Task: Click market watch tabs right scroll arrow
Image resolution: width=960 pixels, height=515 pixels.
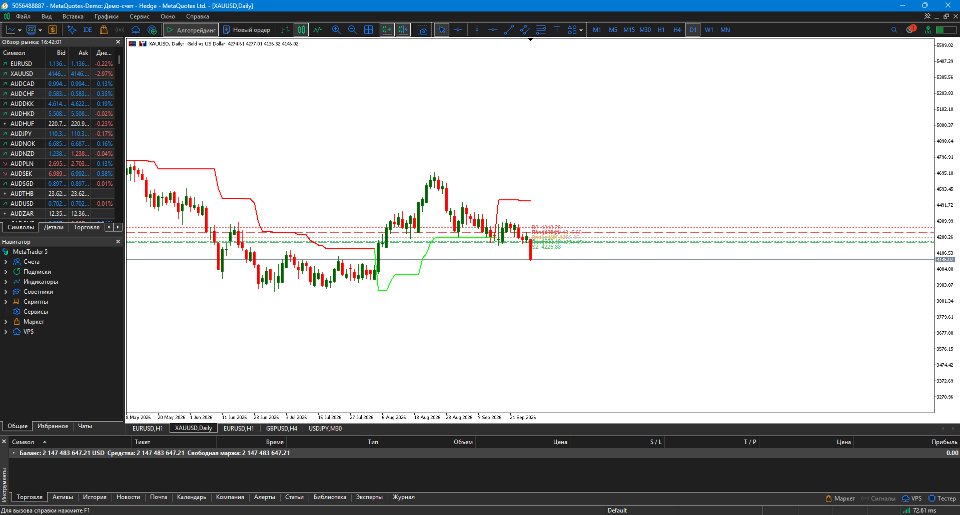Action: pyautogui.click(x=118, y=227)
